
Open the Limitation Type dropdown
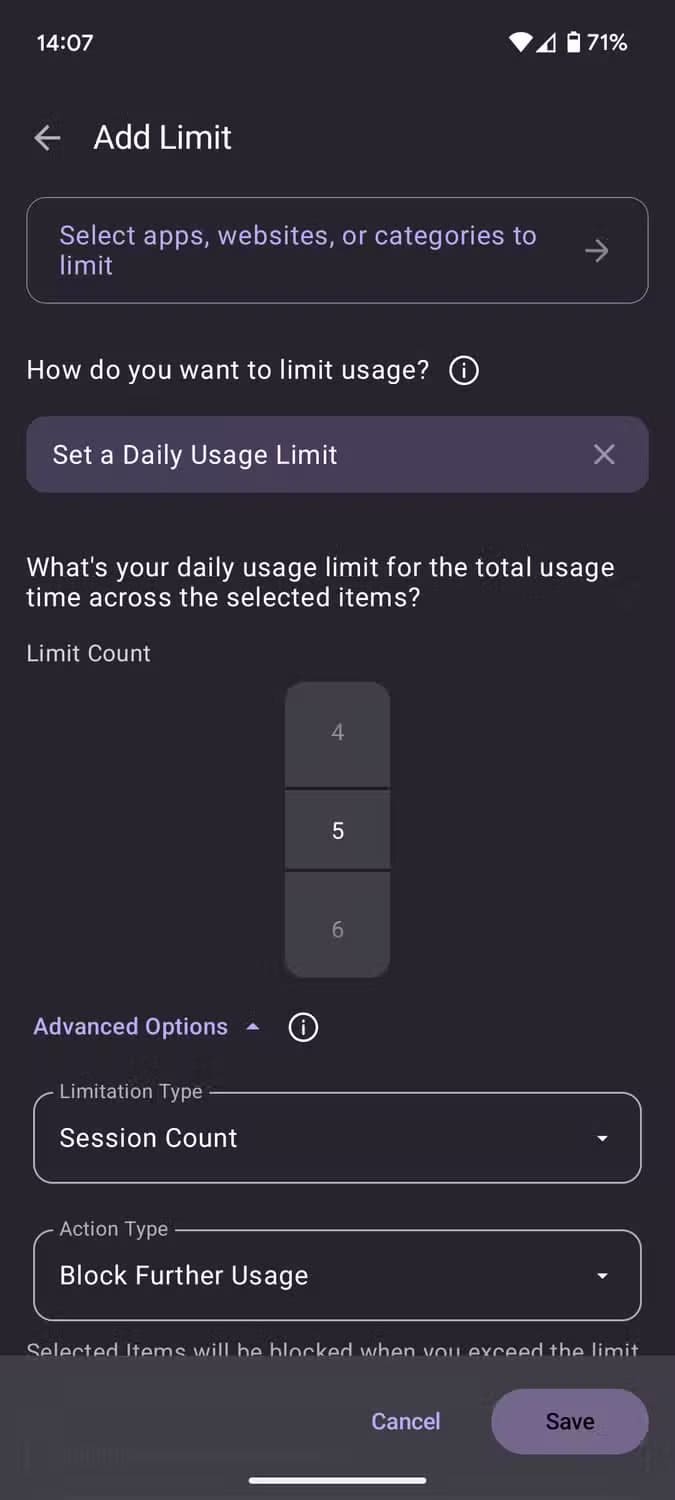(x=336, y=1138)
